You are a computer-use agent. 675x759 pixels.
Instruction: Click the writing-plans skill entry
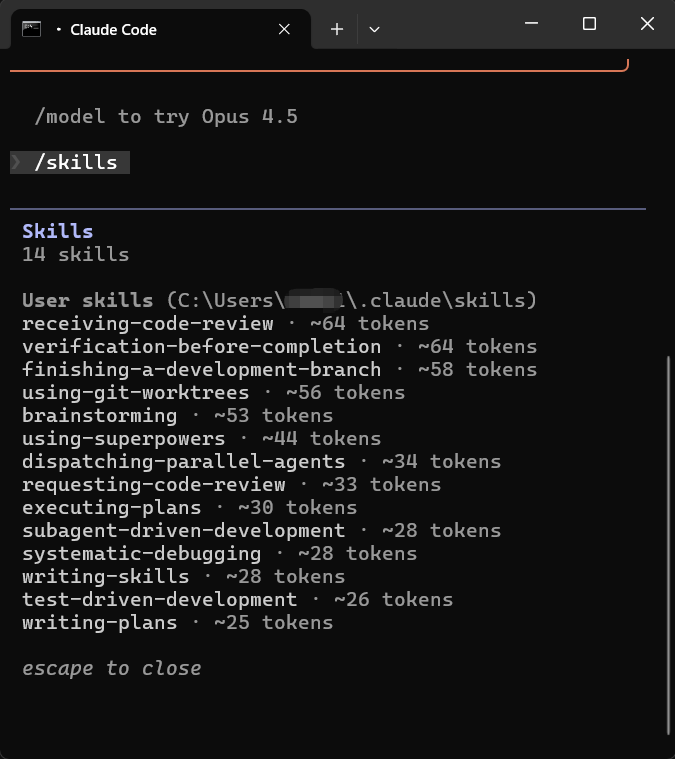(100, 622)
